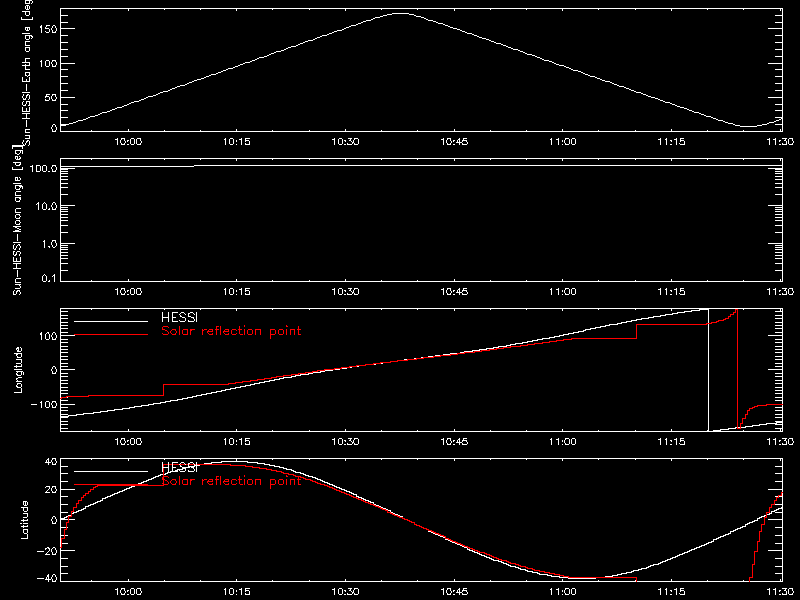800x600 pixels.
Task: Click 10:00 time label under Latitude plot
Action: [x=128, y=592]
